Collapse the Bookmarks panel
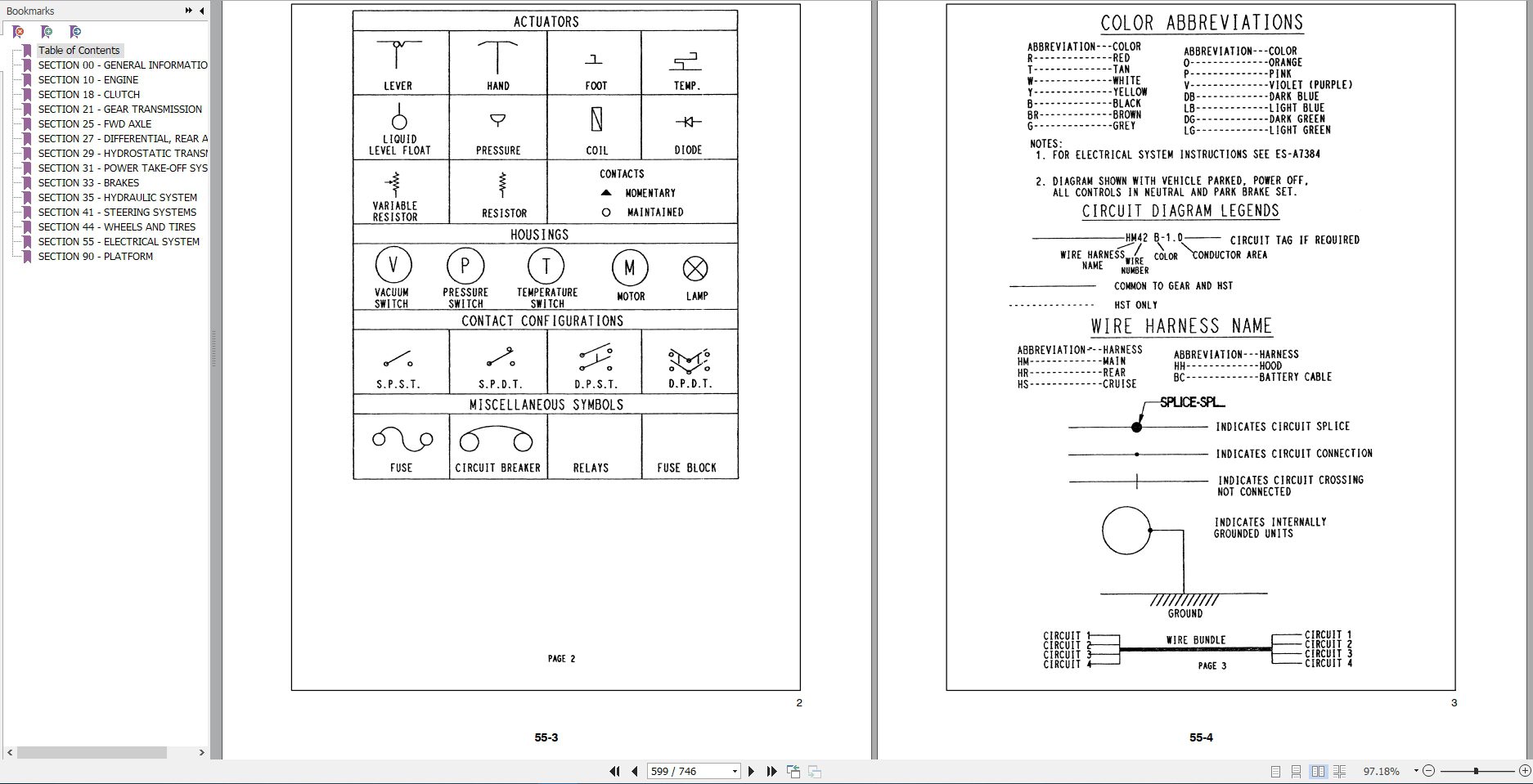1533x784 pixels. click(x=200, y=11)
